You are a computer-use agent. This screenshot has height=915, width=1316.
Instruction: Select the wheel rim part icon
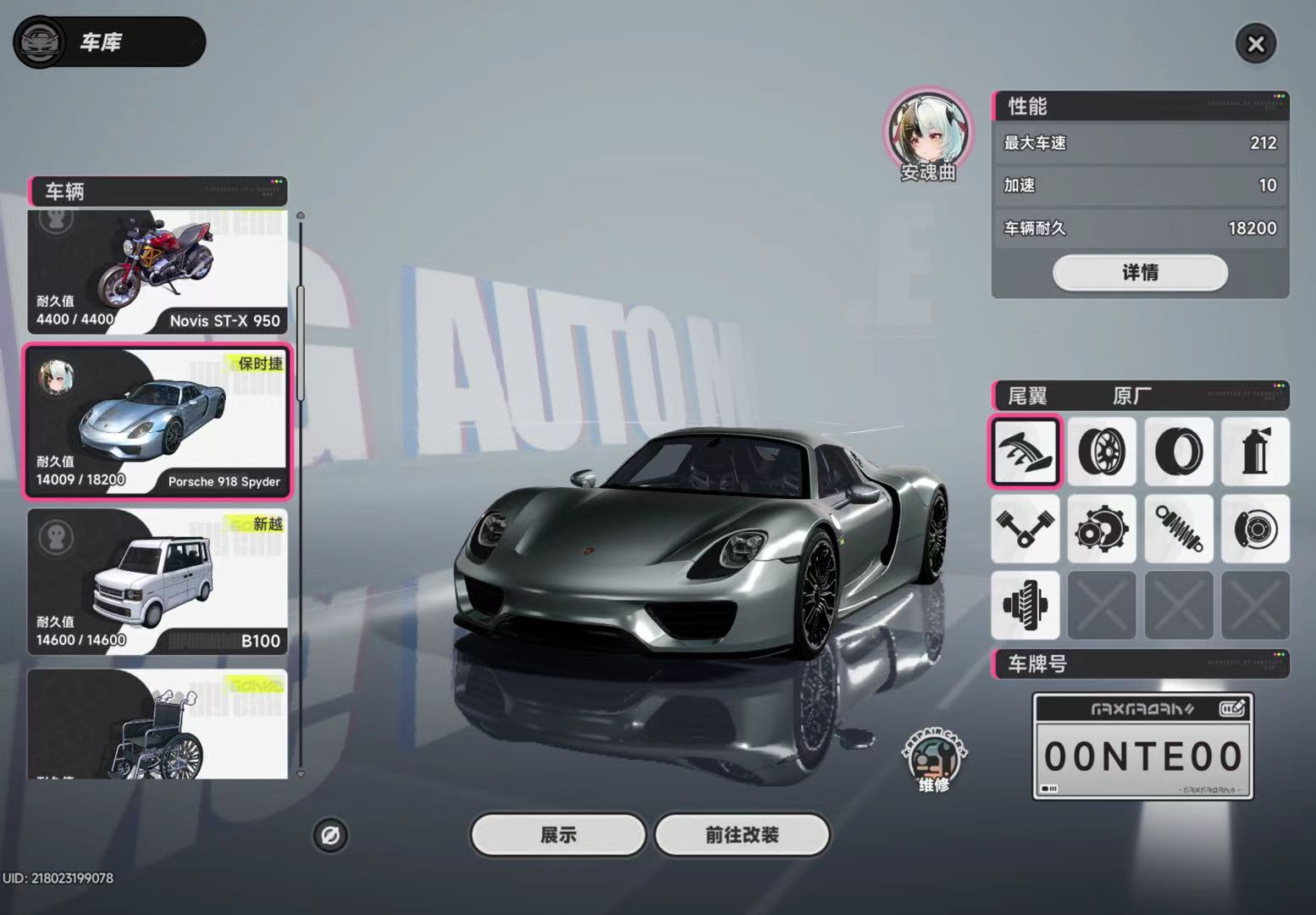tap(1102, 452)
